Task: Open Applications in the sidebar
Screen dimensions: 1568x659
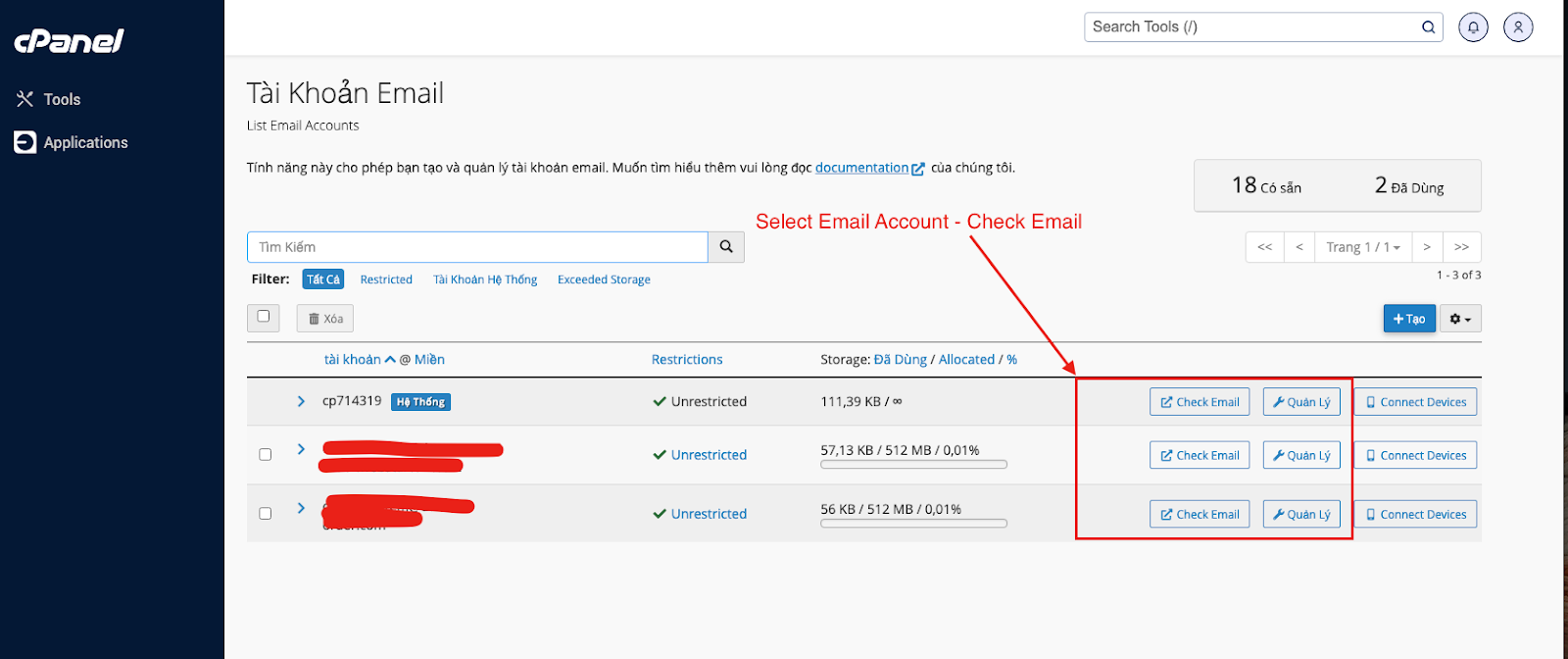Action: 84,142
